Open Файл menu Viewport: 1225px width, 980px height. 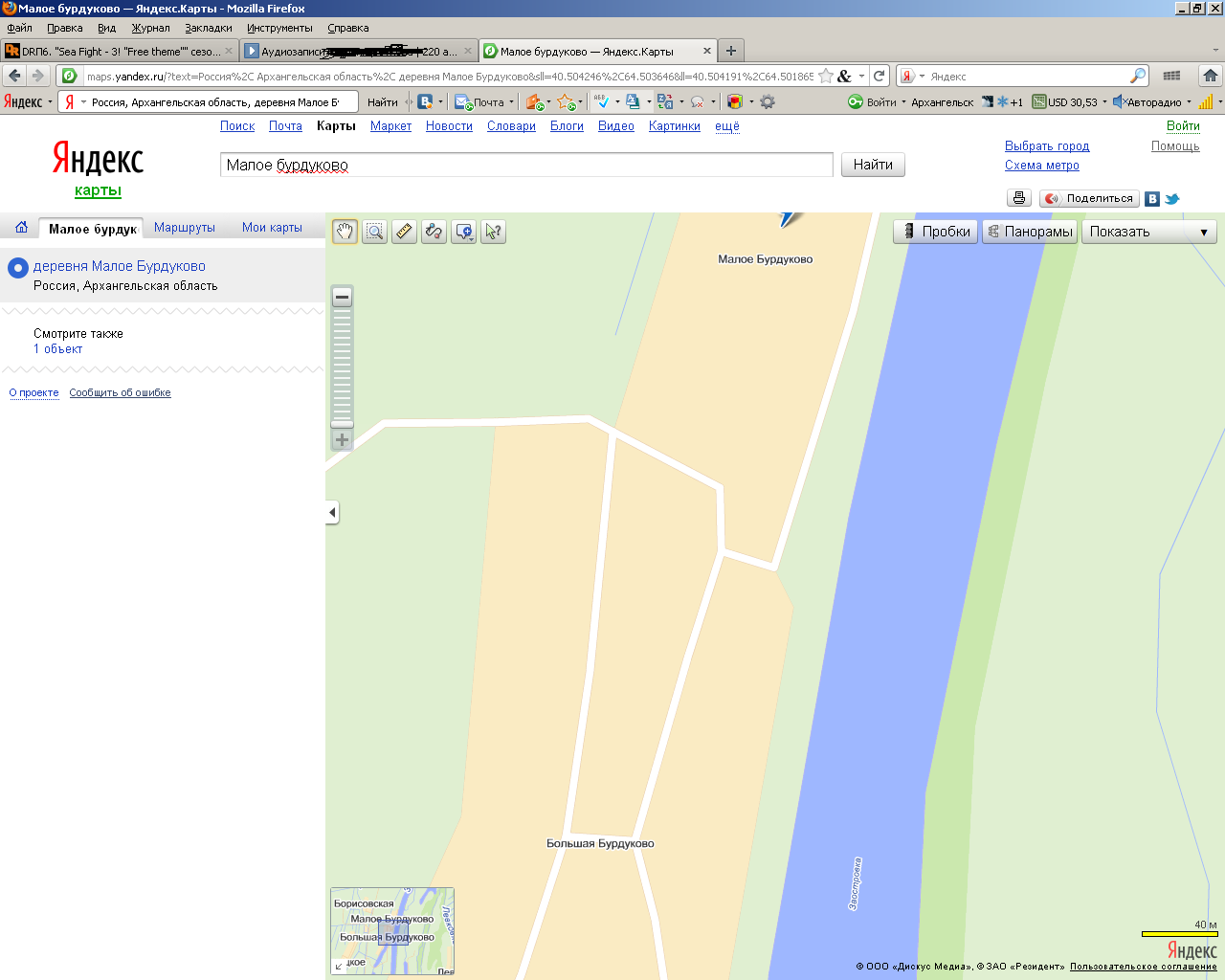coord(20,28)
